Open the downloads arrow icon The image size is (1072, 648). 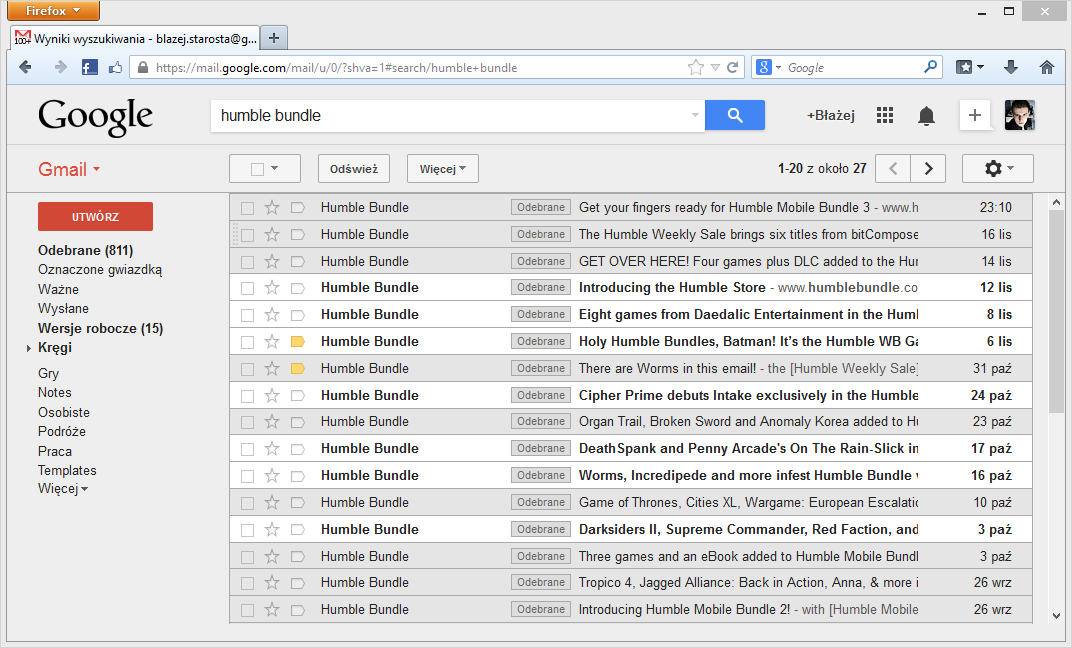1010,67
